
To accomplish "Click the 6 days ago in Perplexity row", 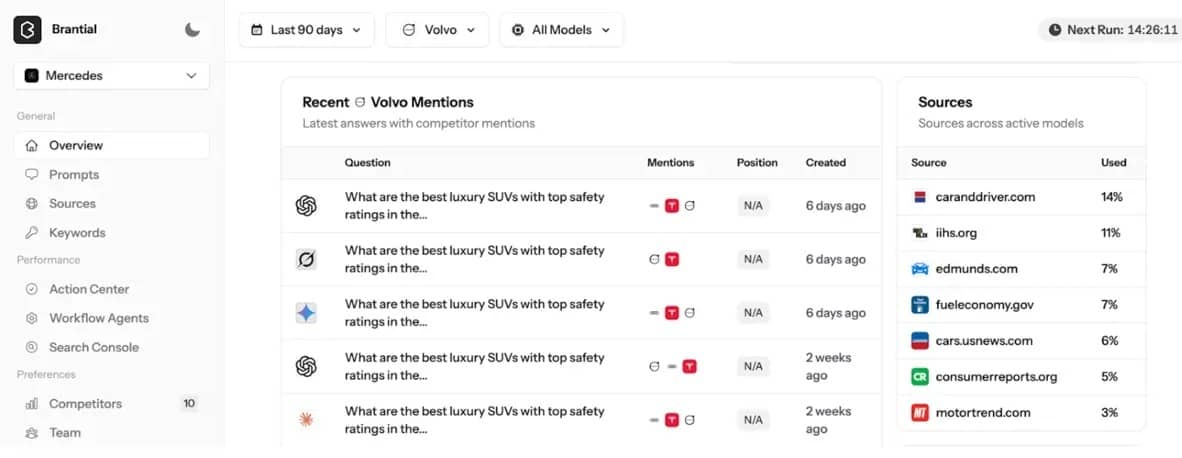I will pyautogui.click(x=835, y=259).
